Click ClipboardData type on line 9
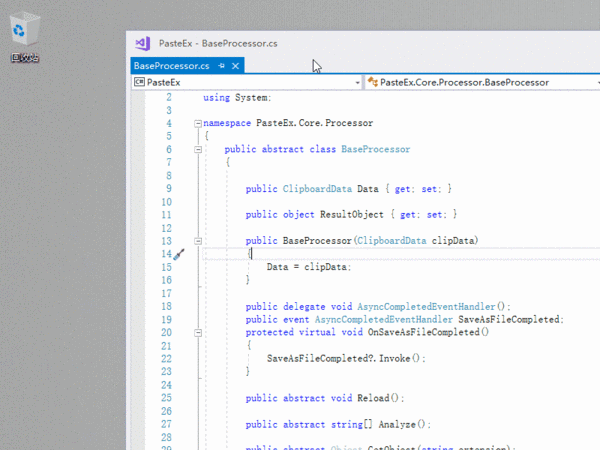This screenshot has width=600, height=450. pyautogui.click(x=318, y=188)
